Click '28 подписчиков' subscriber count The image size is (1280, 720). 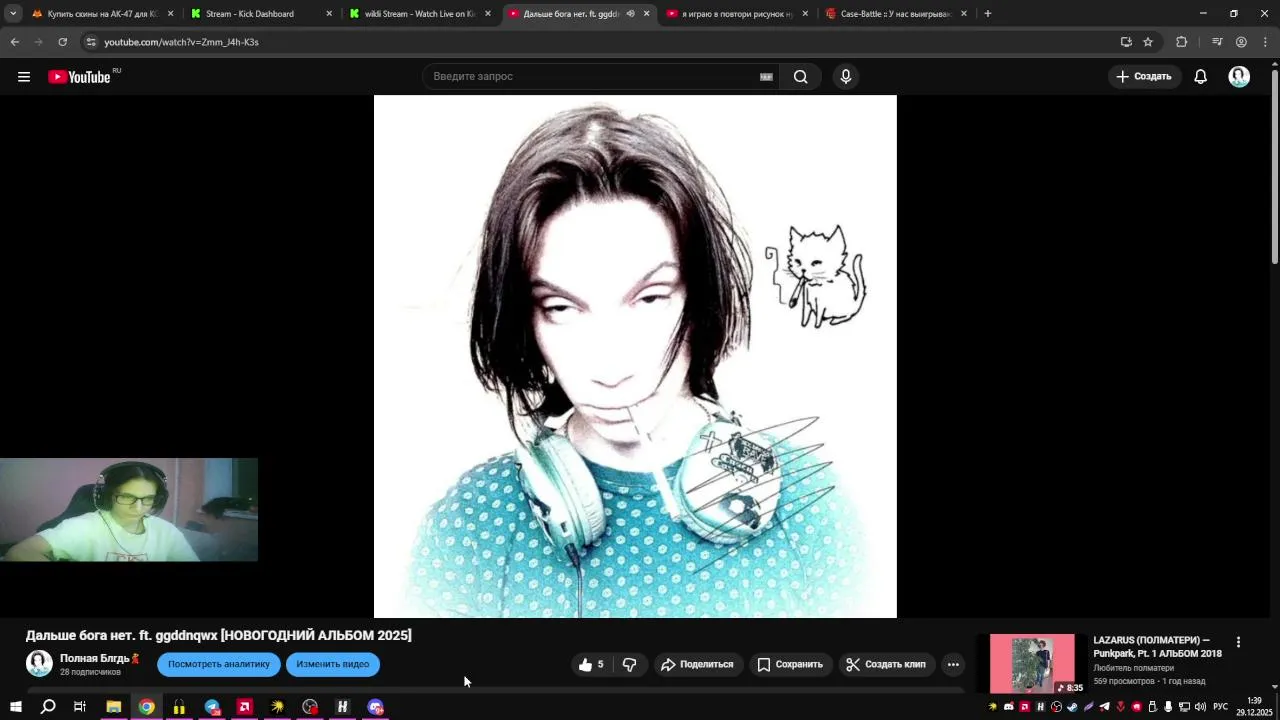[x=90, y=672]
